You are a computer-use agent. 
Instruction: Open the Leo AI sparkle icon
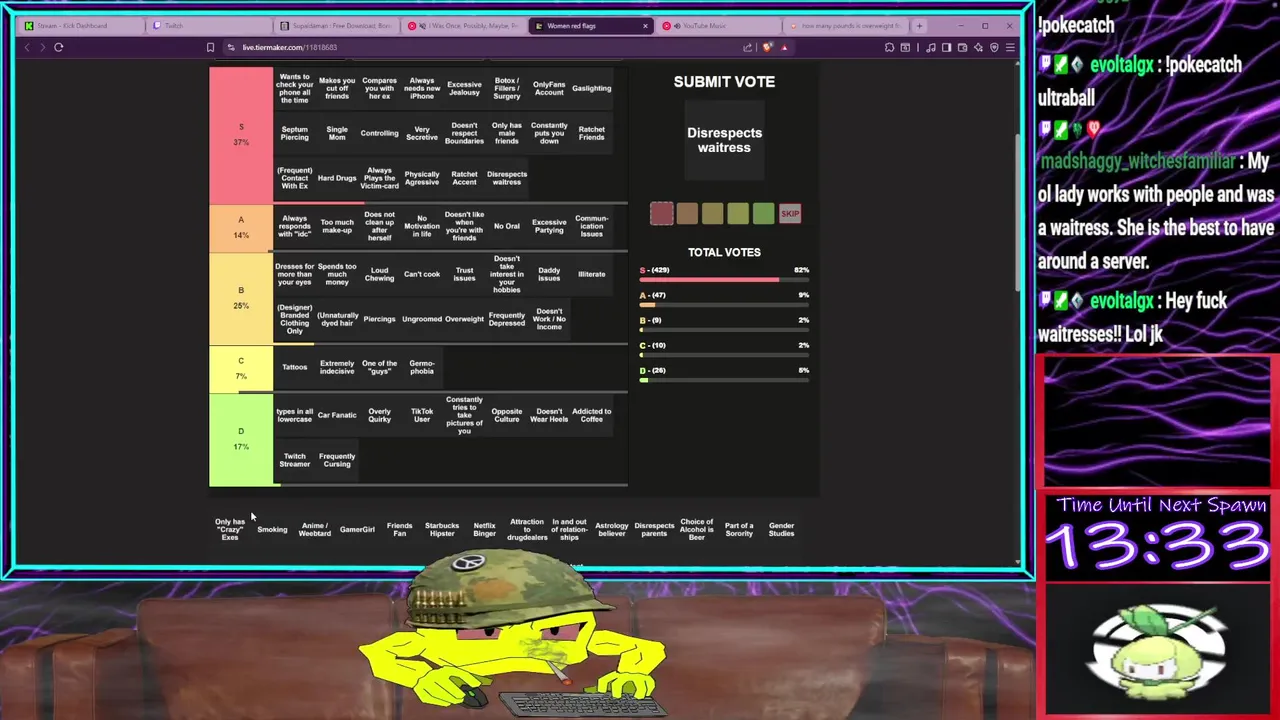[x=978, y=47]
